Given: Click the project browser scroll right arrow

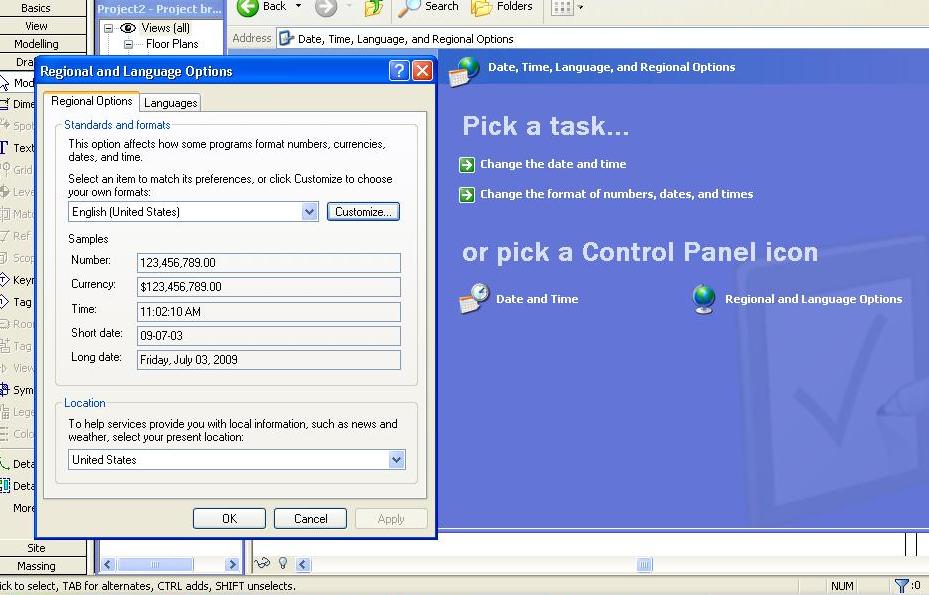Looking at the screenshot, I should pyautogui.click(x=232, y=564).
